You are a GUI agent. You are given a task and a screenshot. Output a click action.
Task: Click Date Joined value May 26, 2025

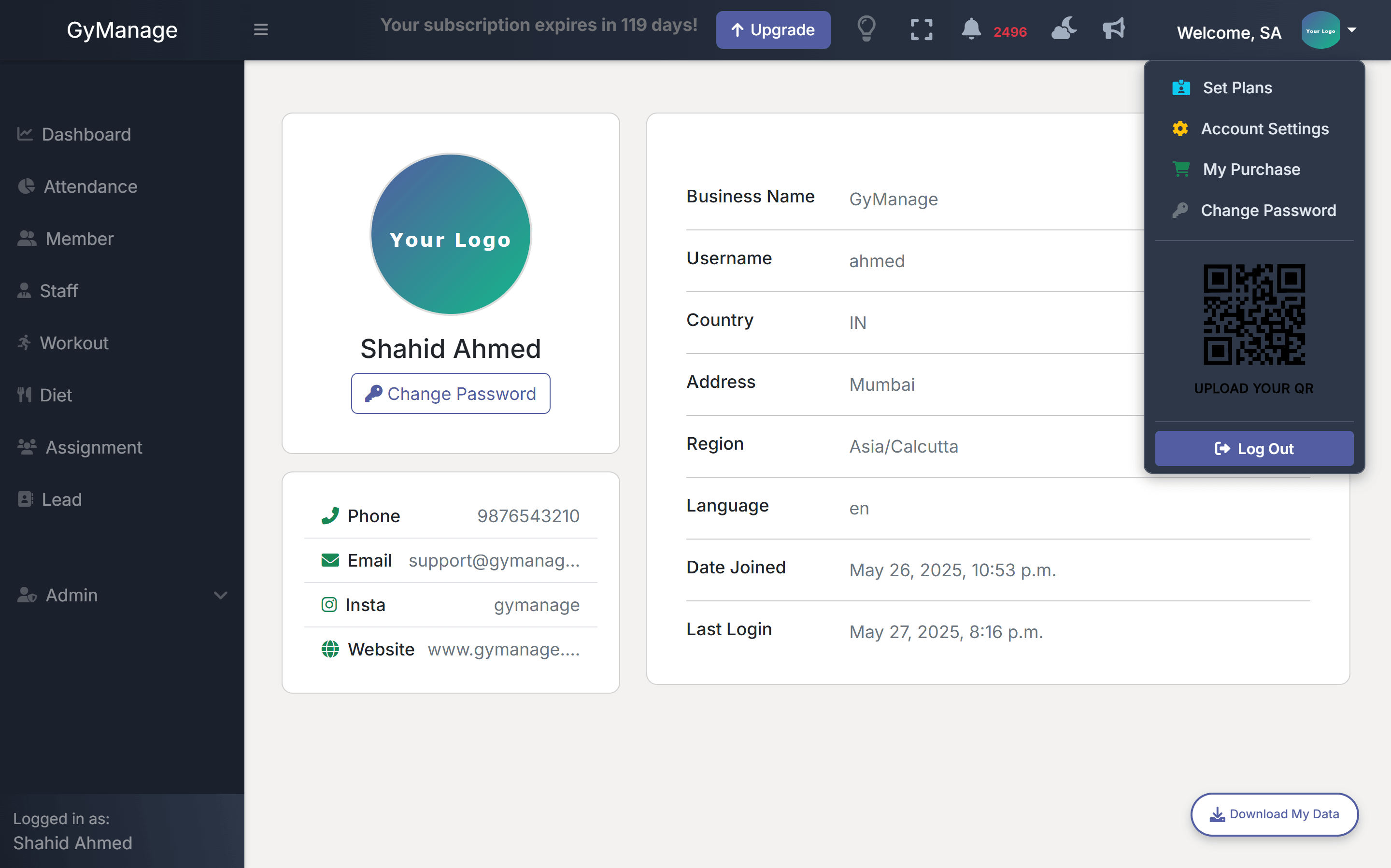tap(952, 570)
